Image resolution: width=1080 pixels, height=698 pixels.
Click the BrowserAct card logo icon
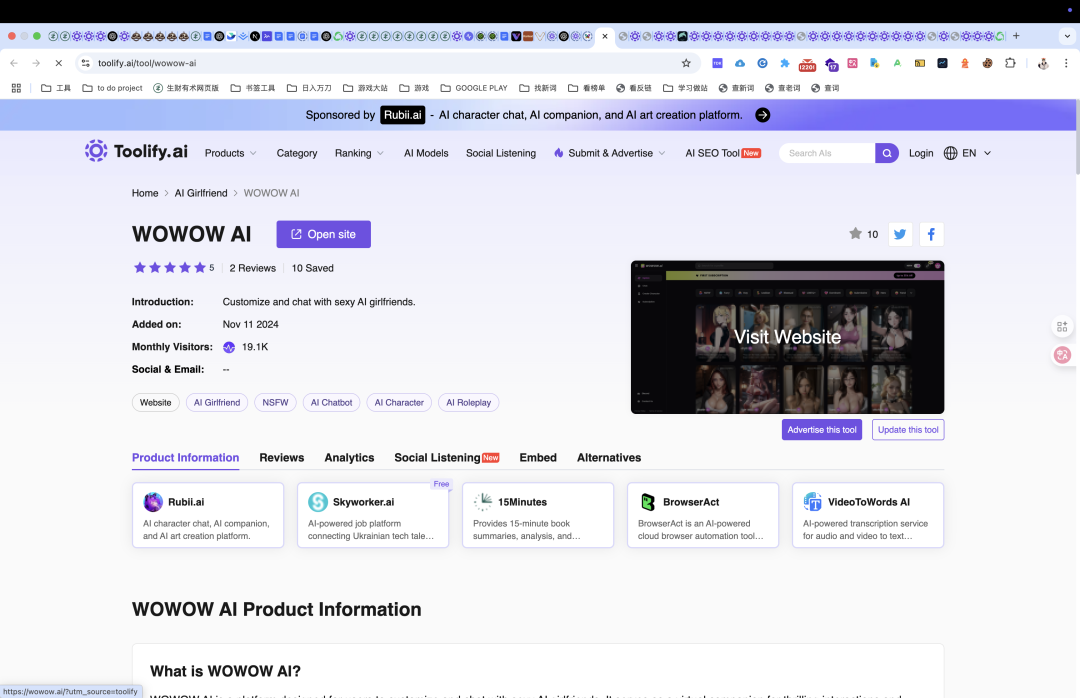pos(647,502)
